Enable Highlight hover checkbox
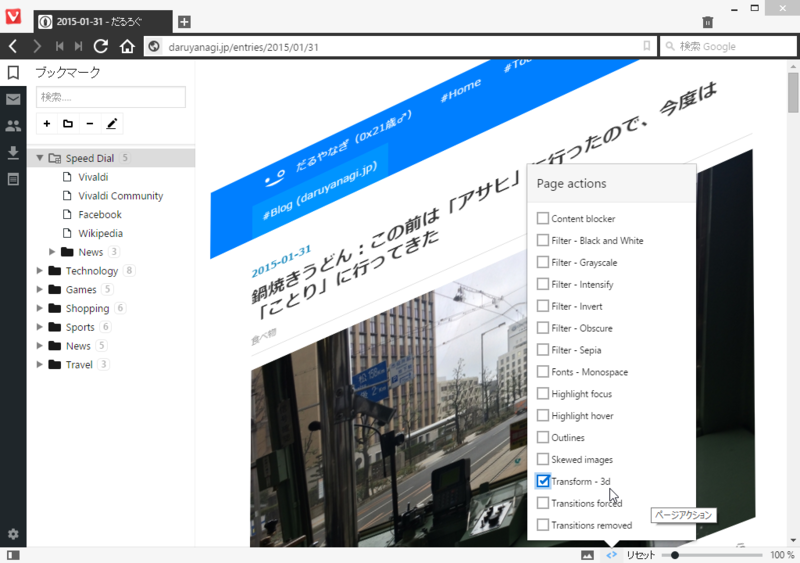The width and height of the screenshot is (800, 563). (x=543, y=415)
